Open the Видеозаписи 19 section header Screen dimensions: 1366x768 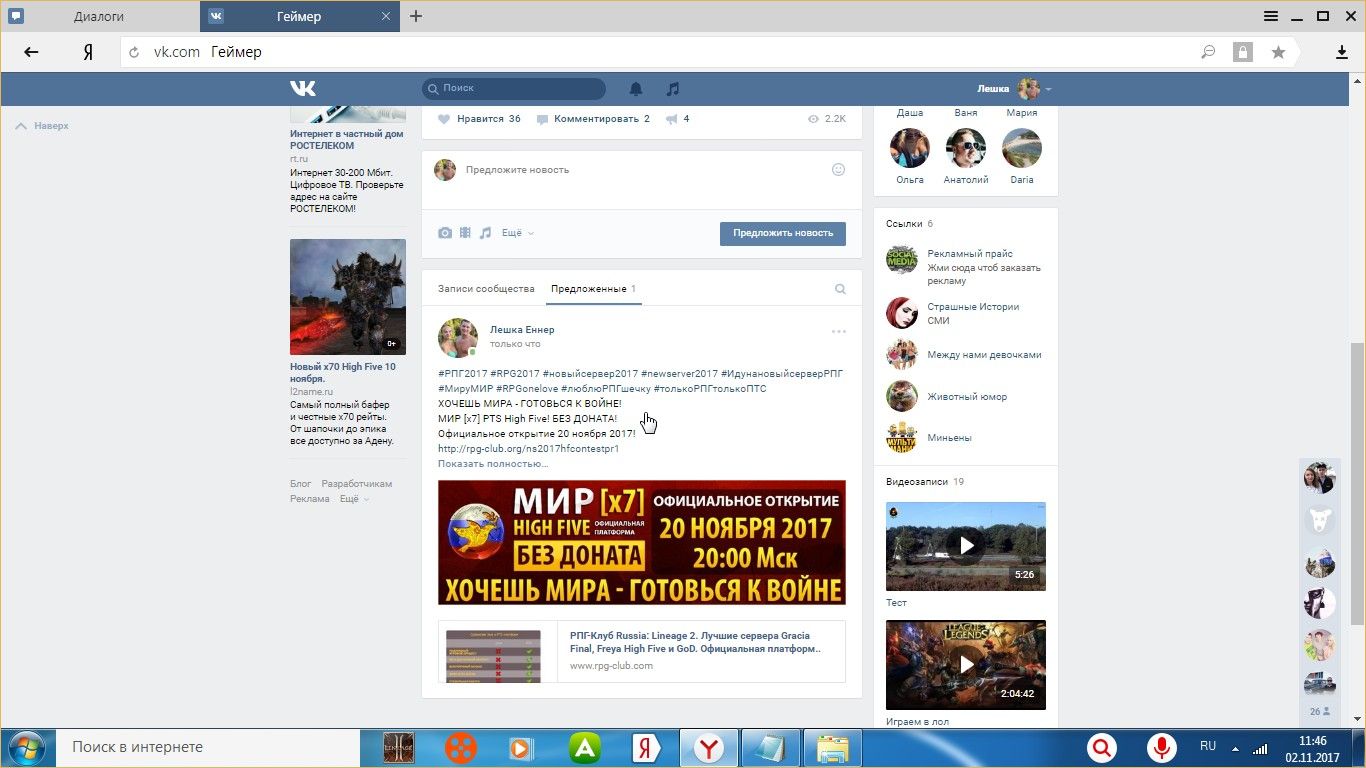925,482
